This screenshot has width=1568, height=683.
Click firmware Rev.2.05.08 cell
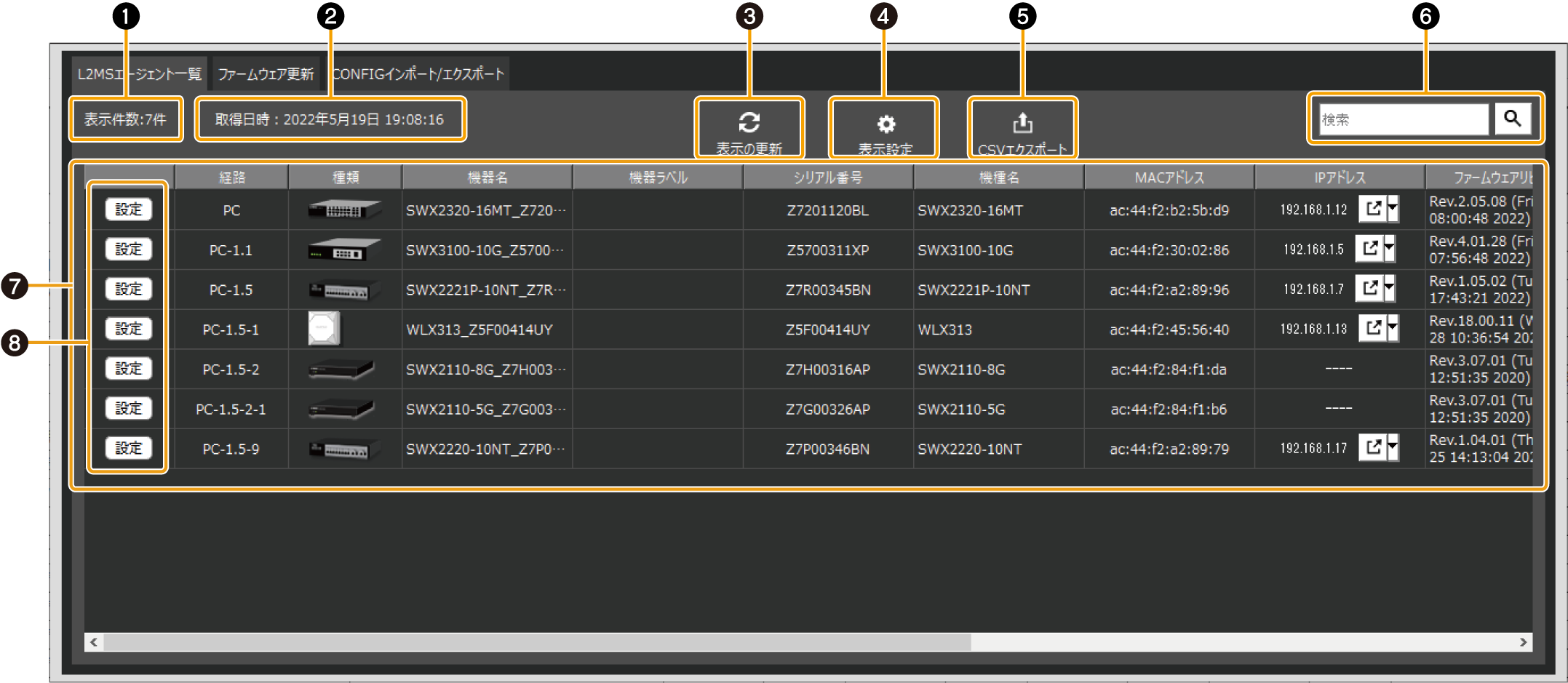pos(1479,210)
